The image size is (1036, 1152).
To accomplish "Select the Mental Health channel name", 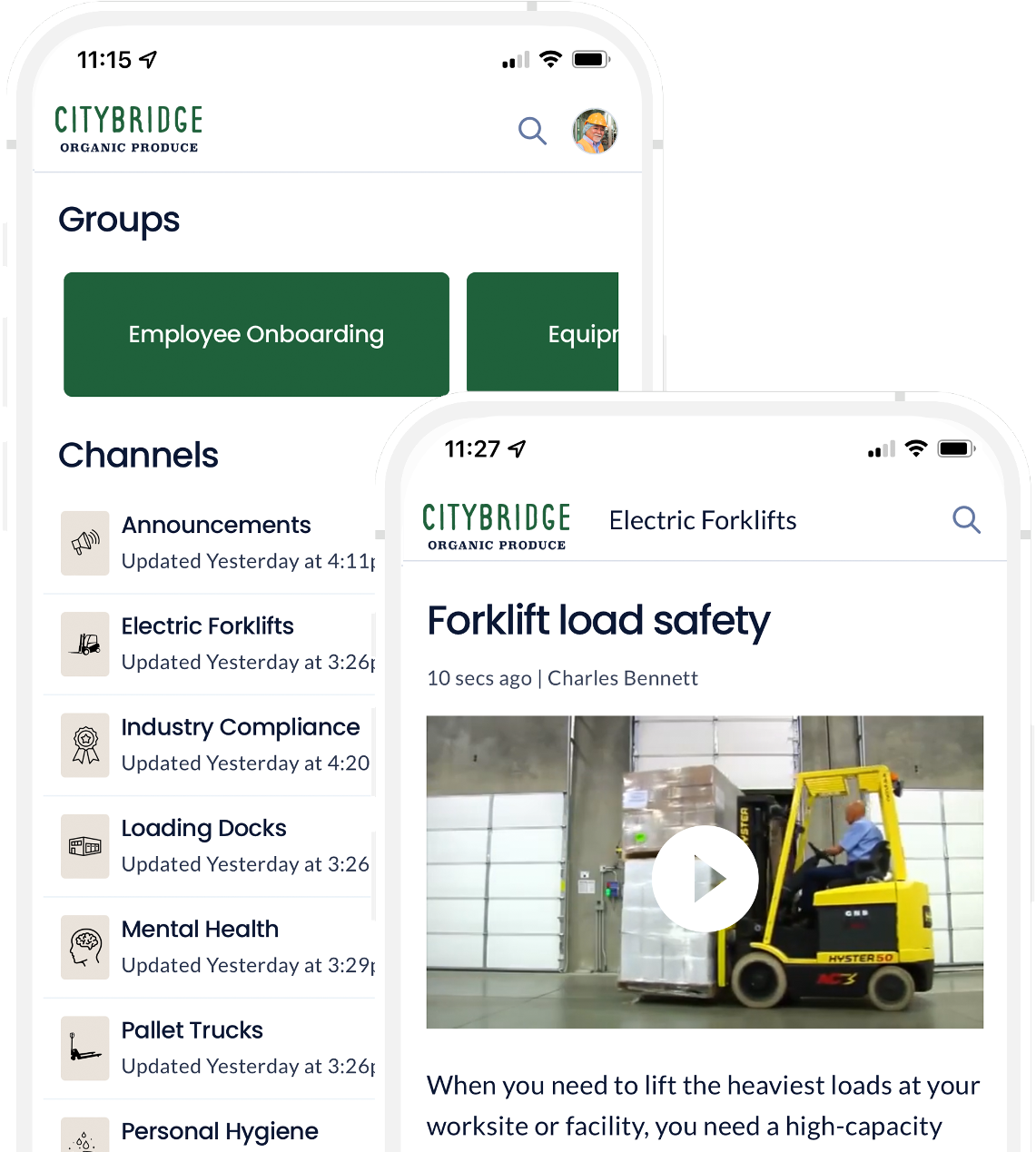I will pos(200,929).
